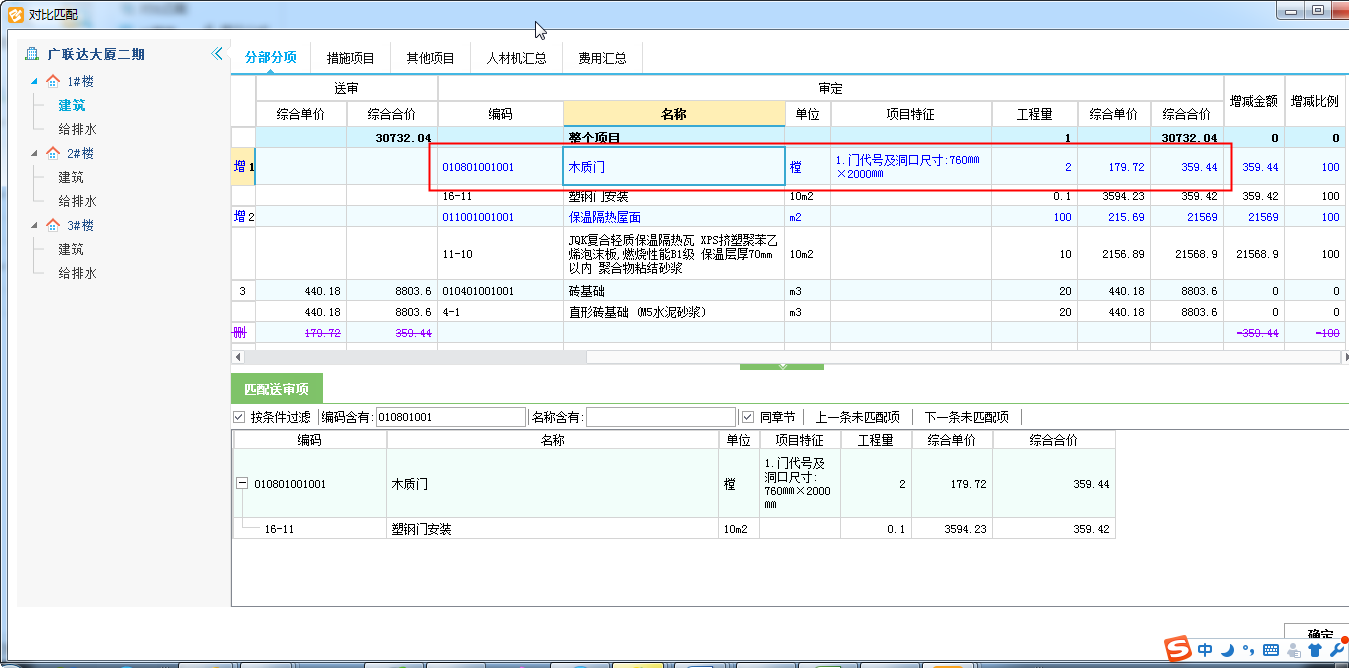Collapse the 010801001001 row in lower table
Screen dimensions: 1349x668
tap(242, 484)
